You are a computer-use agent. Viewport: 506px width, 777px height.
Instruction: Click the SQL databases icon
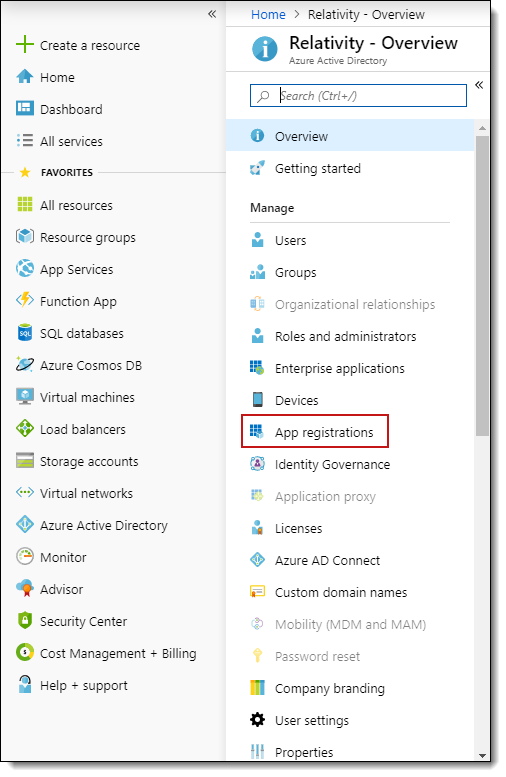[25, 333]
